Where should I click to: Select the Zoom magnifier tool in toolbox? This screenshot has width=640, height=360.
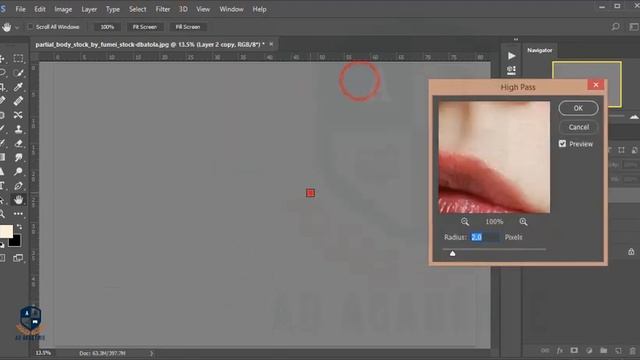point(2,213)
